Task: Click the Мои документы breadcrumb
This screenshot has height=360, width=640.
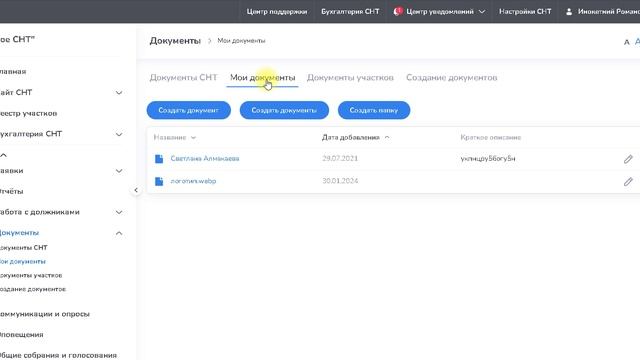Action: coord(241,41)
